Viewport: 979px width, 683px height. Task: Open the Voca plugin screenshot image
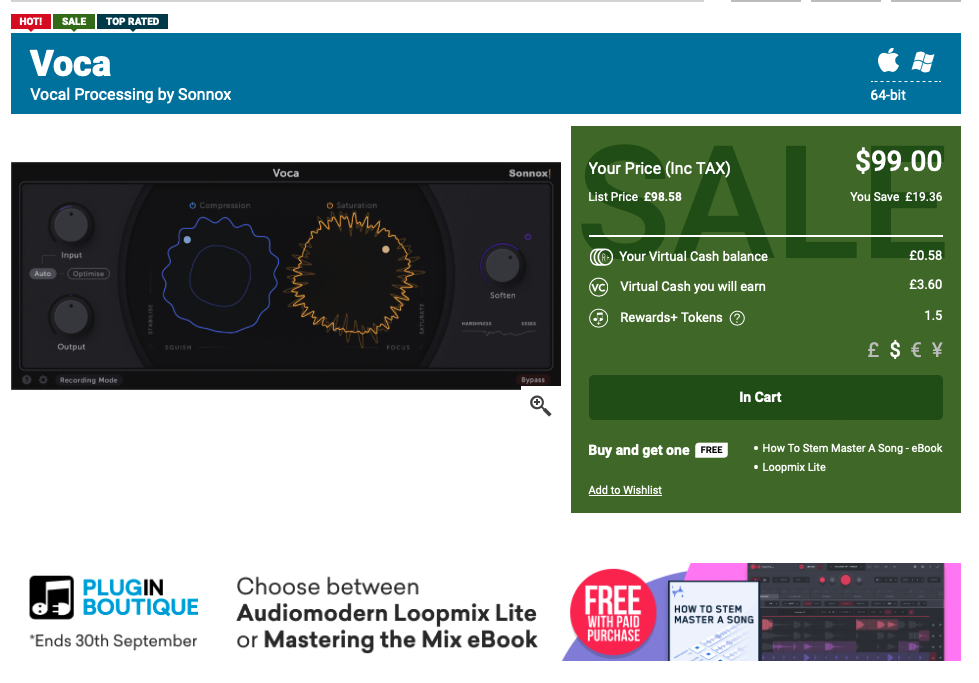[x=286, y=275]
